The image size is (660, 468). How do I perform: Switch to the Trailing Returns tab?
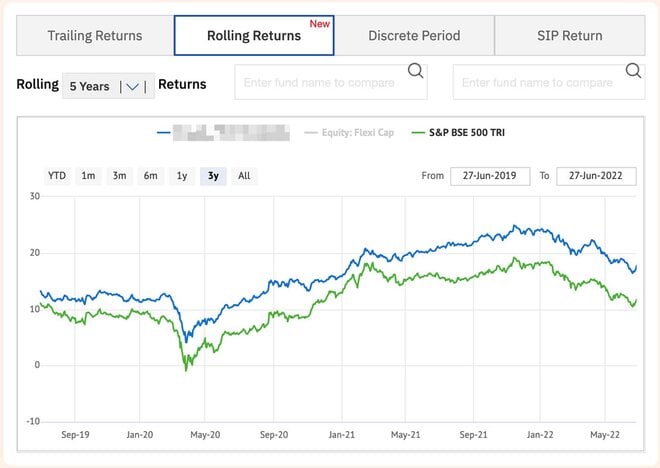(95, 36)
